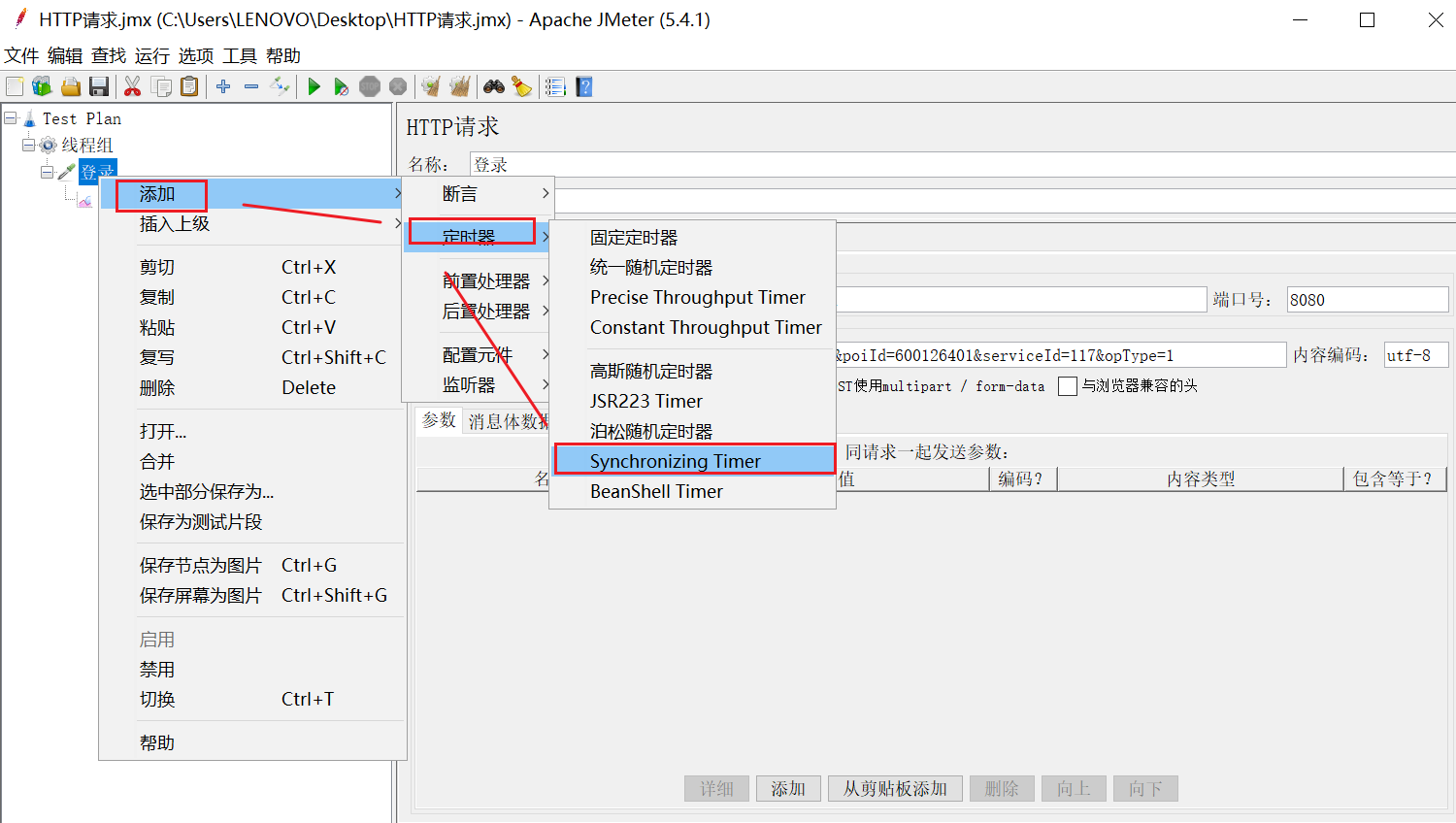Collapse the 线程组 tree node
The image size is (1456, 823).
[28, 146]
